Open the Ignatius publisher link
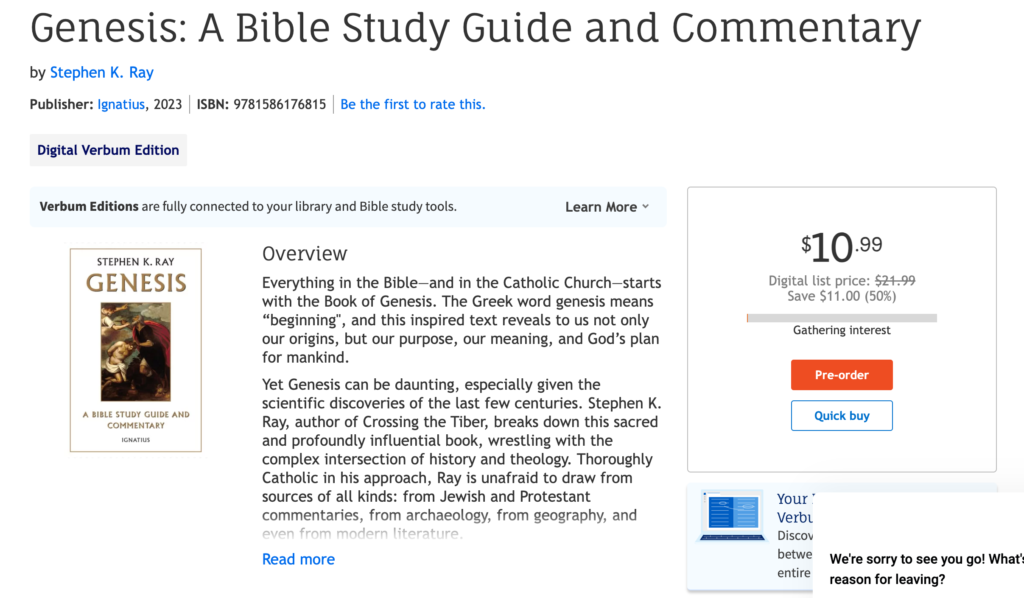Viewport: 1024px width, 598px height. pos(121,104)
